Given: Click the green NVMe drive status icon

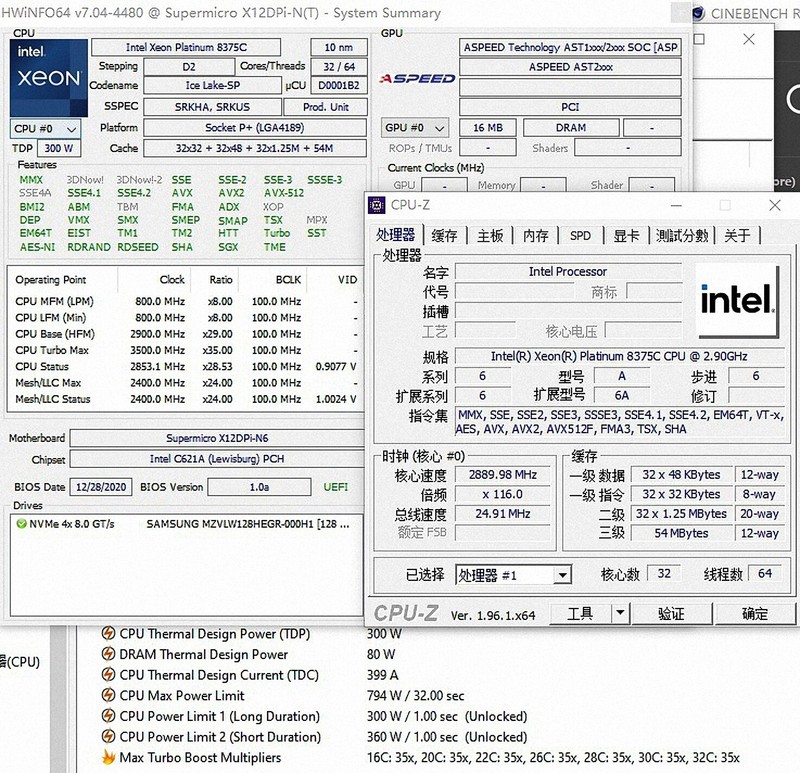Looking at the screenshot, I should [x=21, y=524].
